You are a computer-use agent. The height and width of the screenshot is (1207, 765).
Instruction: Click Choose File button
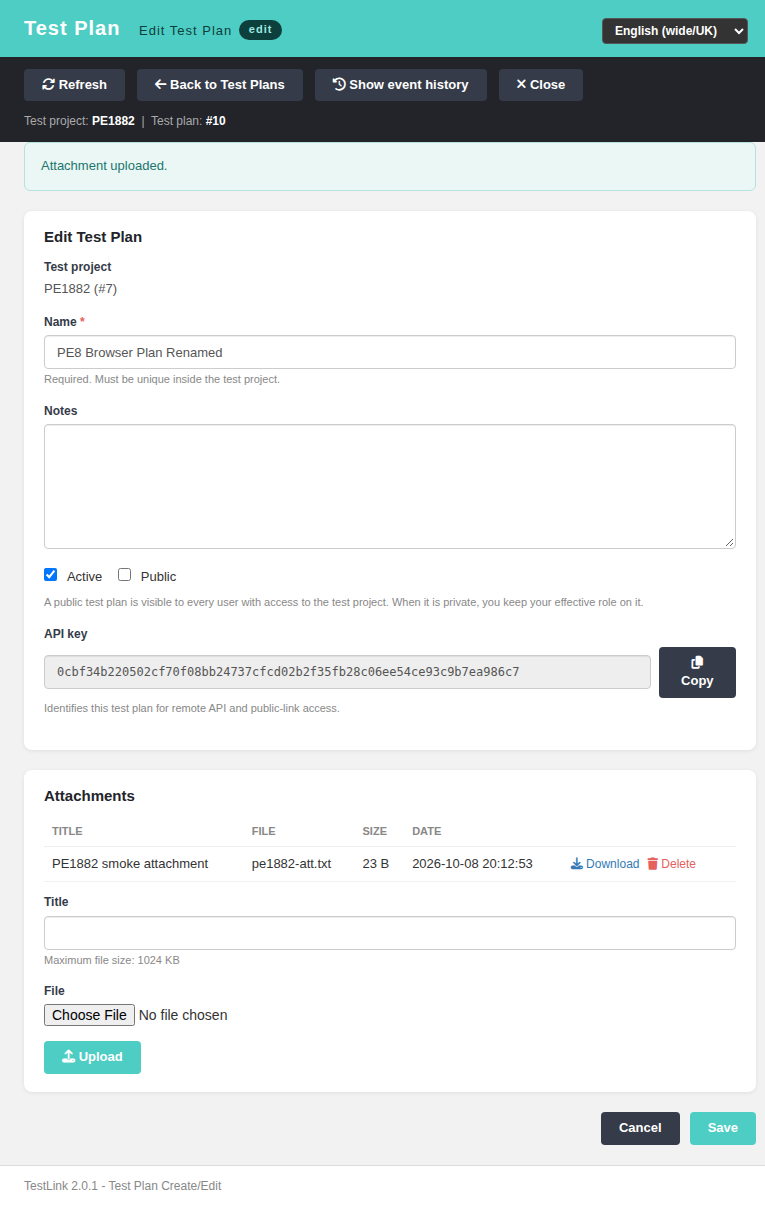[89, 1015]
